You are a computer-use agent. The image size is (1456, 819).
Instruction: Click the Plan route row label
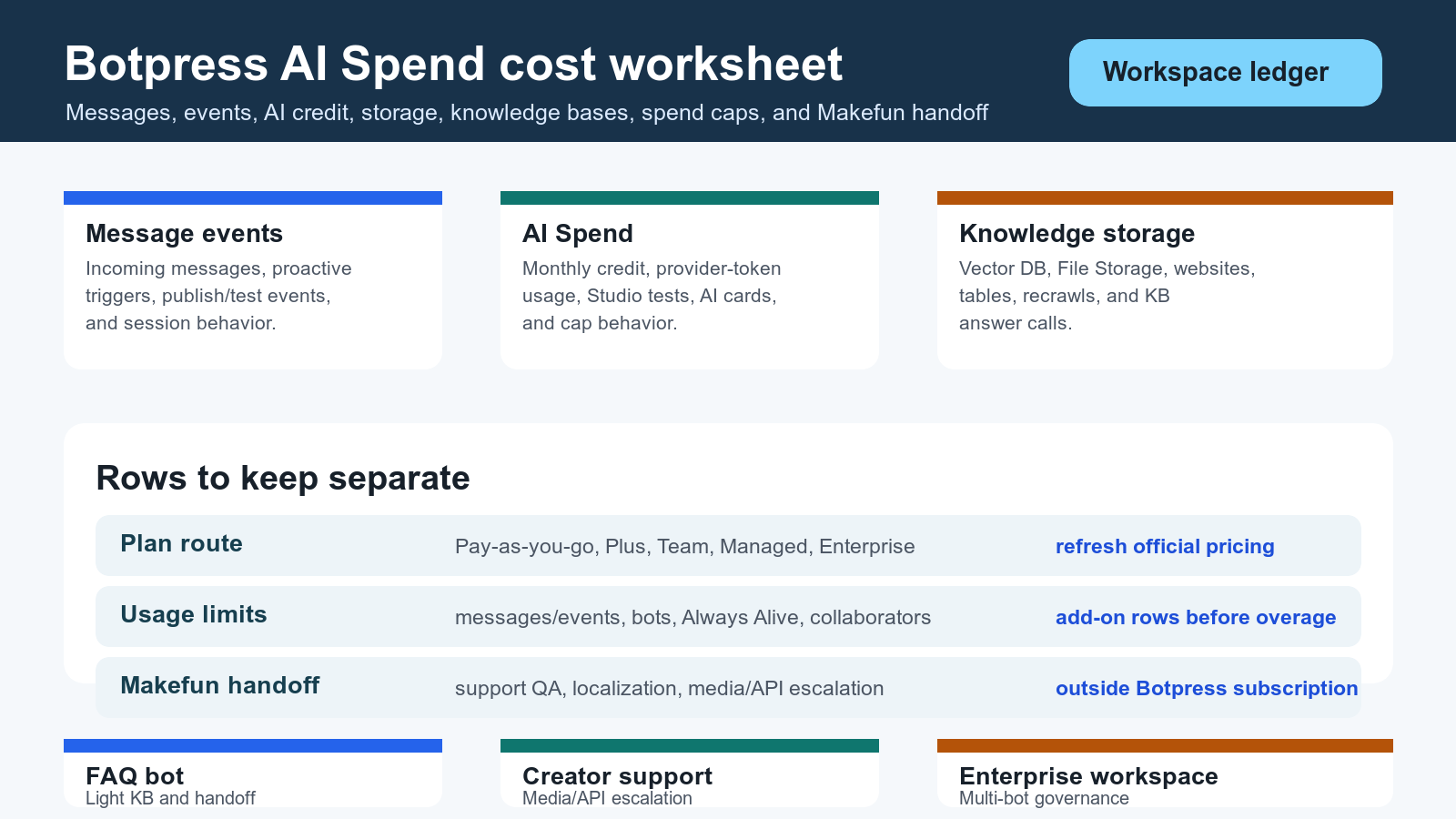pos(181,543)
